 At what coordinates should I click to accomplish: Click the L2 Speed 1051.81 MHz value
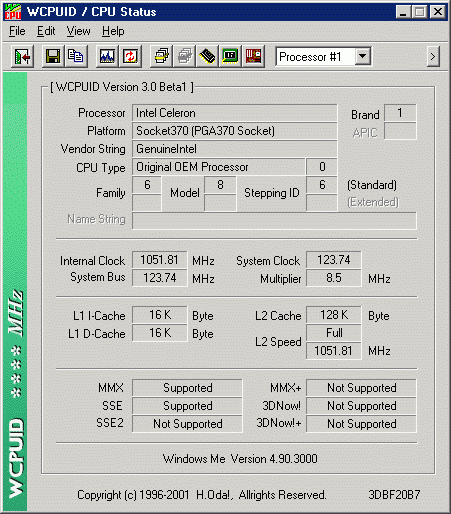tap(334, 351)
